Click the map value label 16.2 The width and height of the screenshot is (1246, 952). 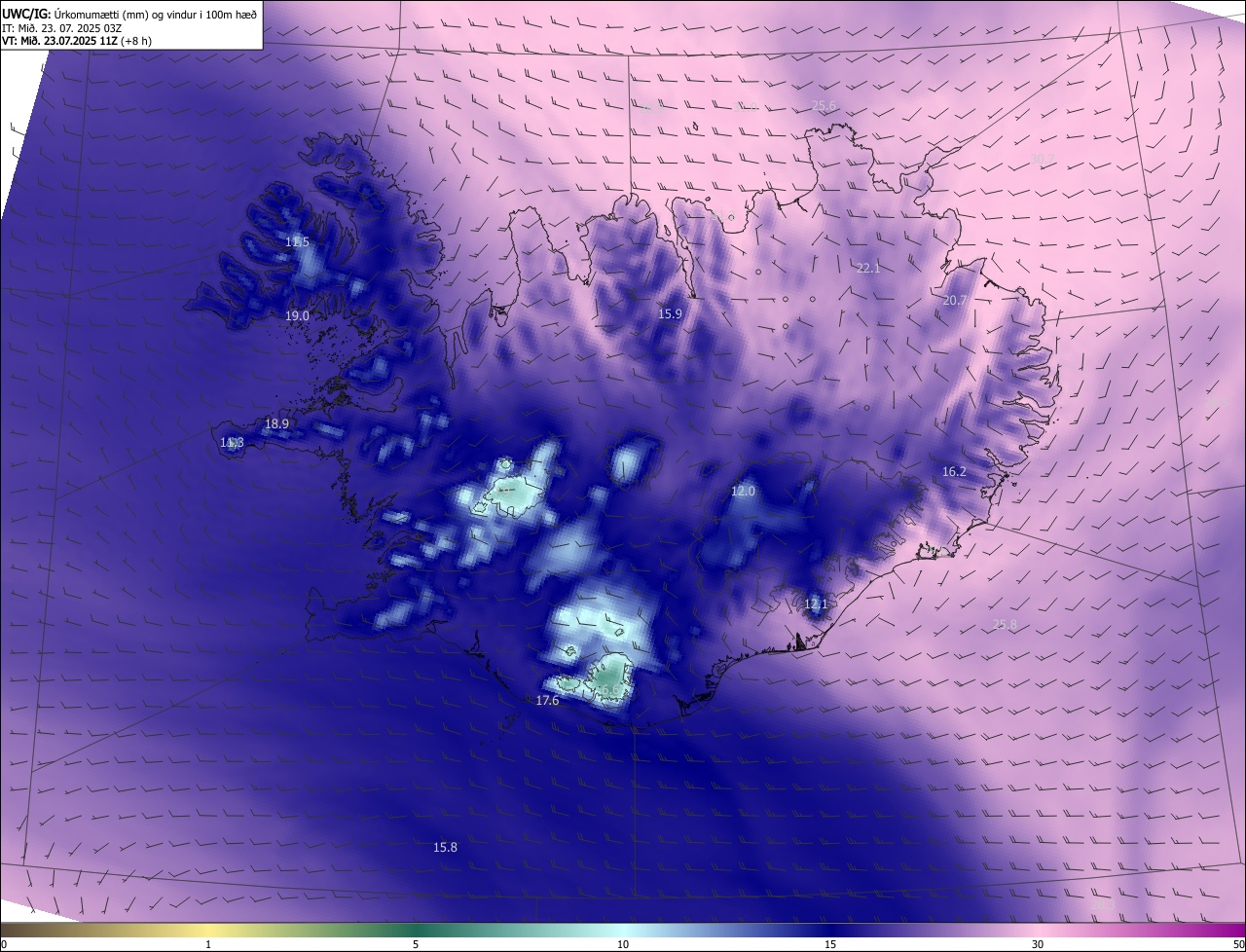(x=954, y=471)
